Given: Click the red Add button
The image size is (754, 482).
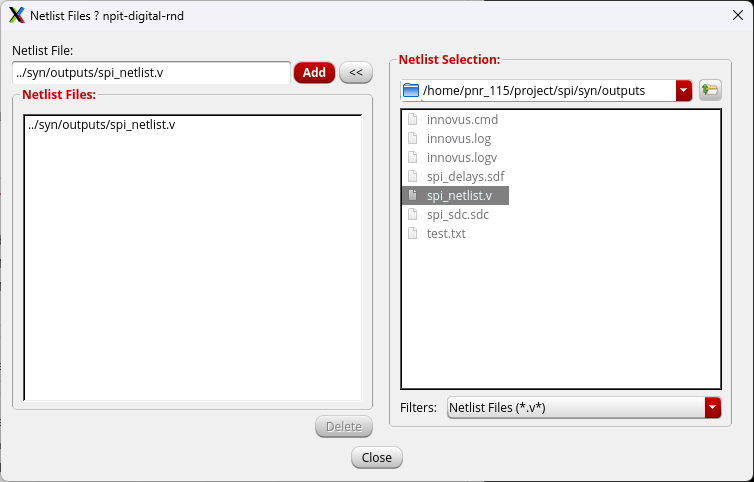Looking at the screenshot, I should pos(314,73).
